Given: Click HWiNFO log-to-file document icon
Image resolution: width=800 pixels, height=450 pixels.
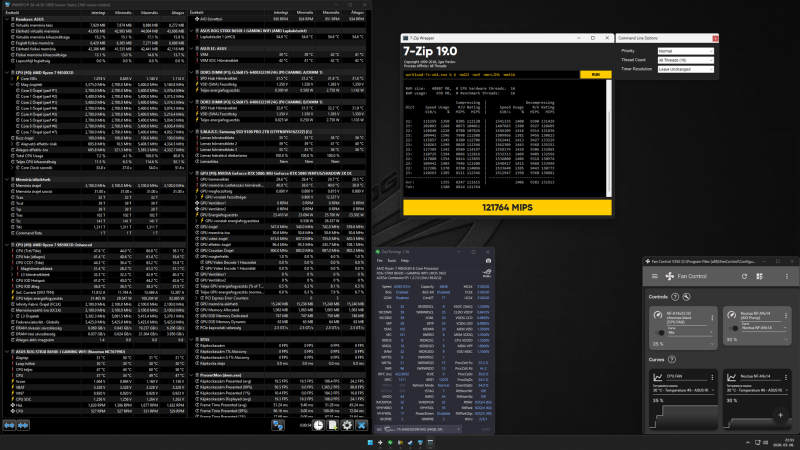Looking at the screenshot, I should pos(333,425).
